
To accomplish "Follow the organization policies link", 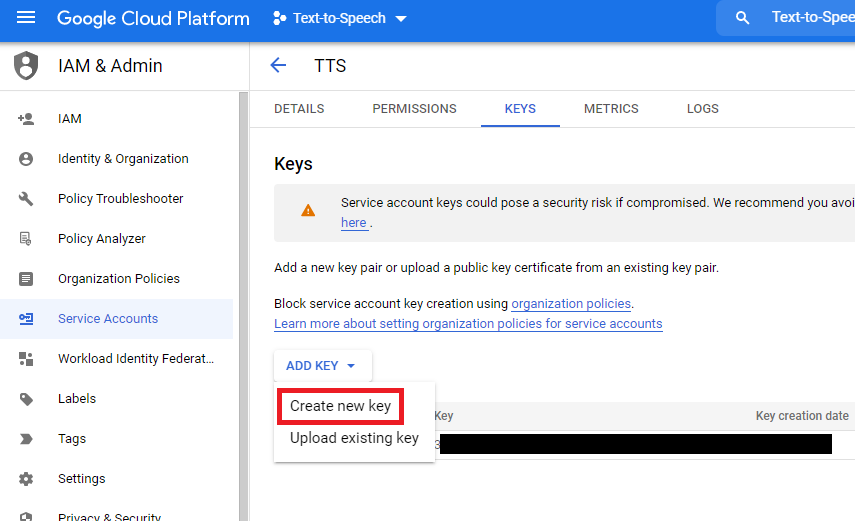I will [571, 304].
